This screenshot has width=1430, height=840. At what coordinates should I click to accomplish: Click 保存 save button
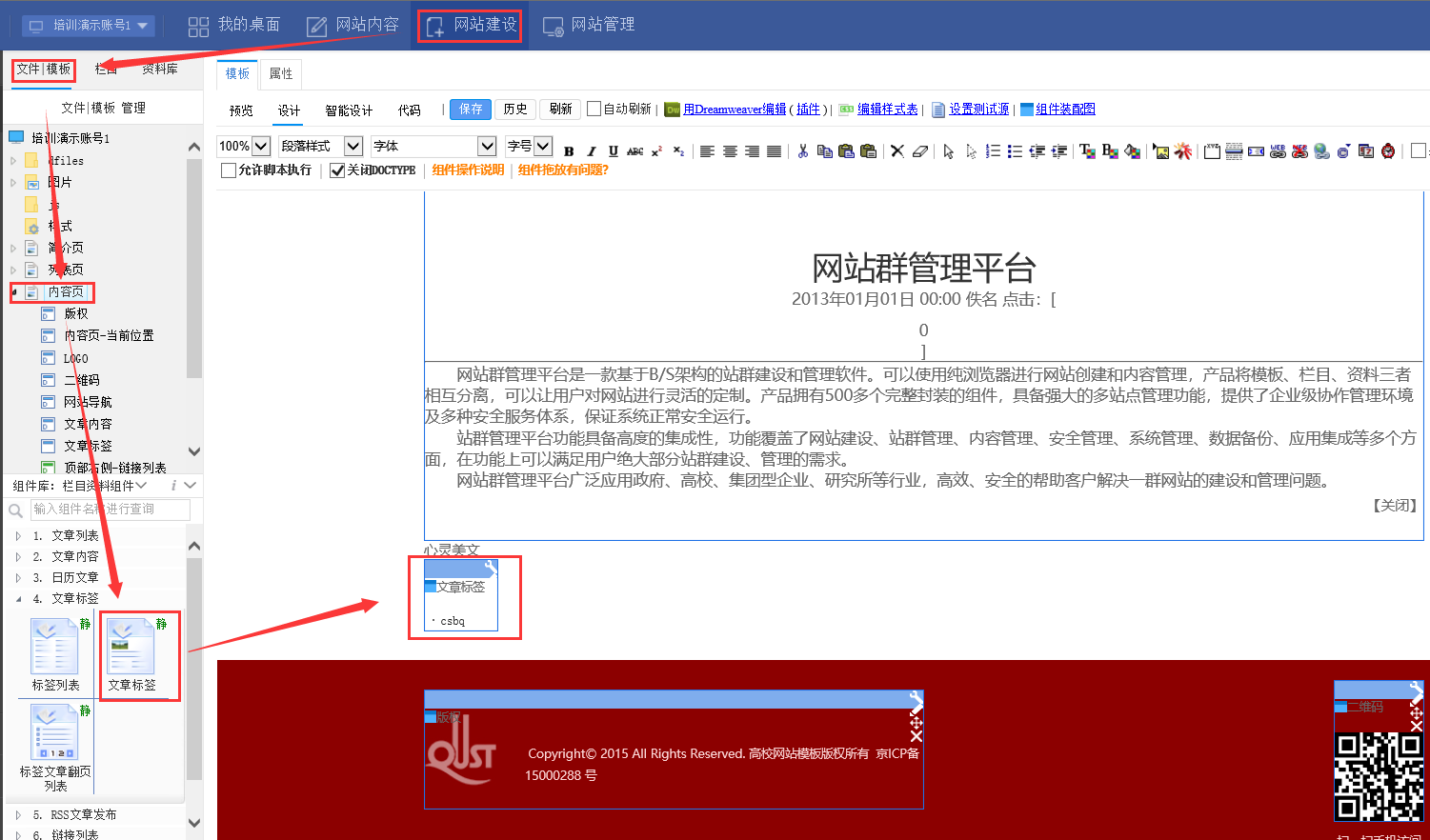[x=471, y=109]
